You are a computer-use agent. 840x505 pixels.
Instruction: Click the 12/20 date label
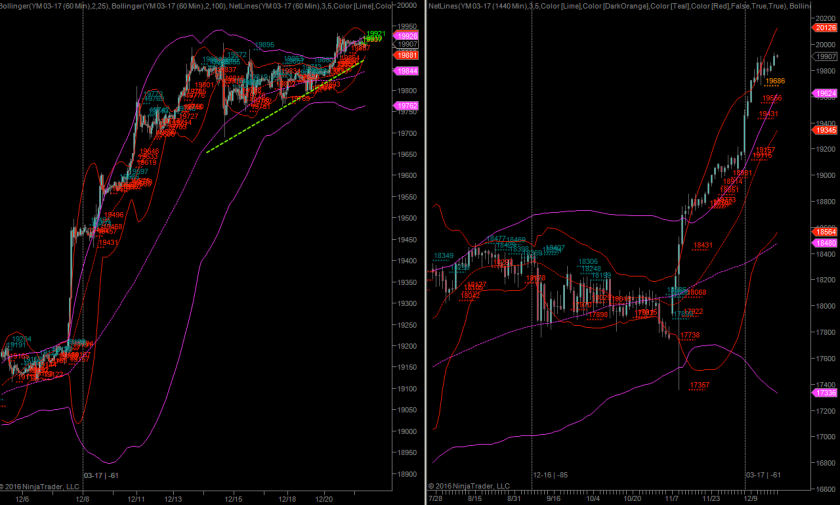point(324,499)
